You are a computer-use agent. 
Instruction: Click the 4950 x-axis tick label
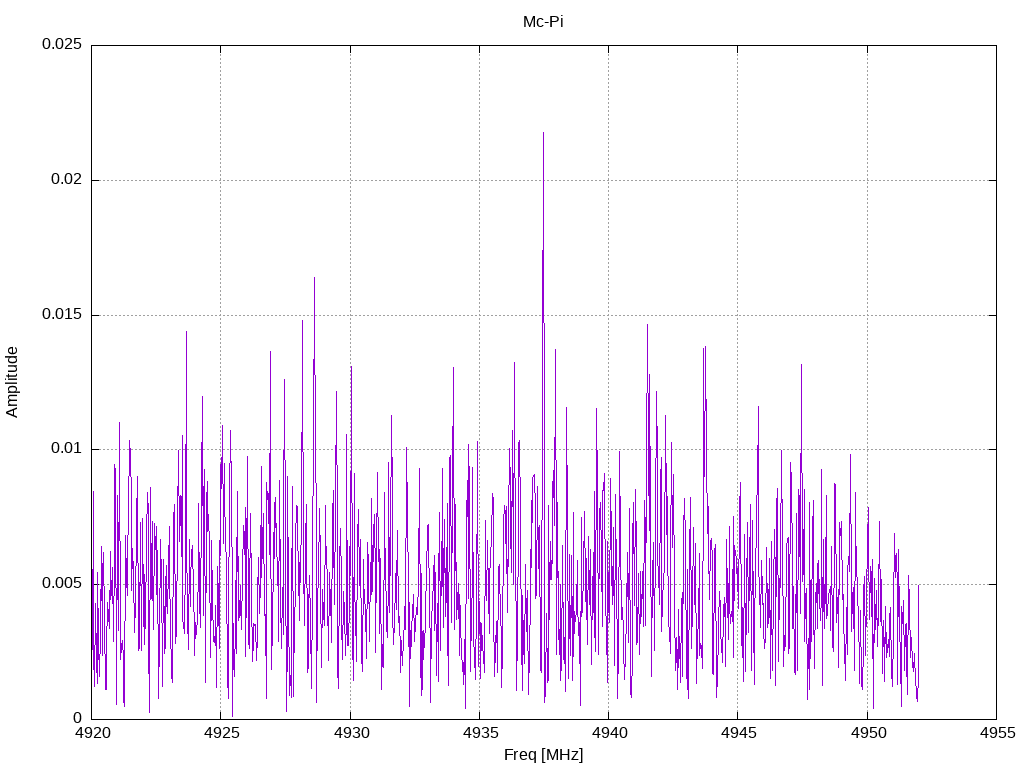867,733
